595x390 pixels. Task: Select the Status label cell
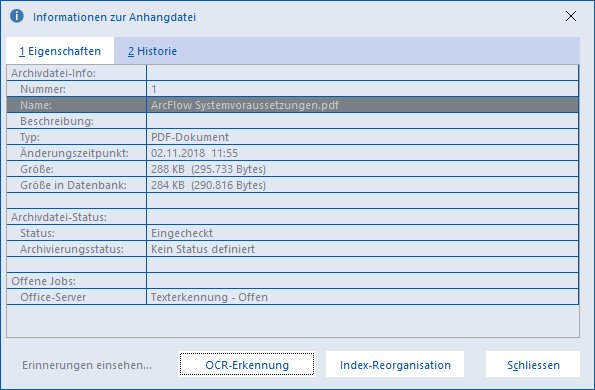pos(77,233)
